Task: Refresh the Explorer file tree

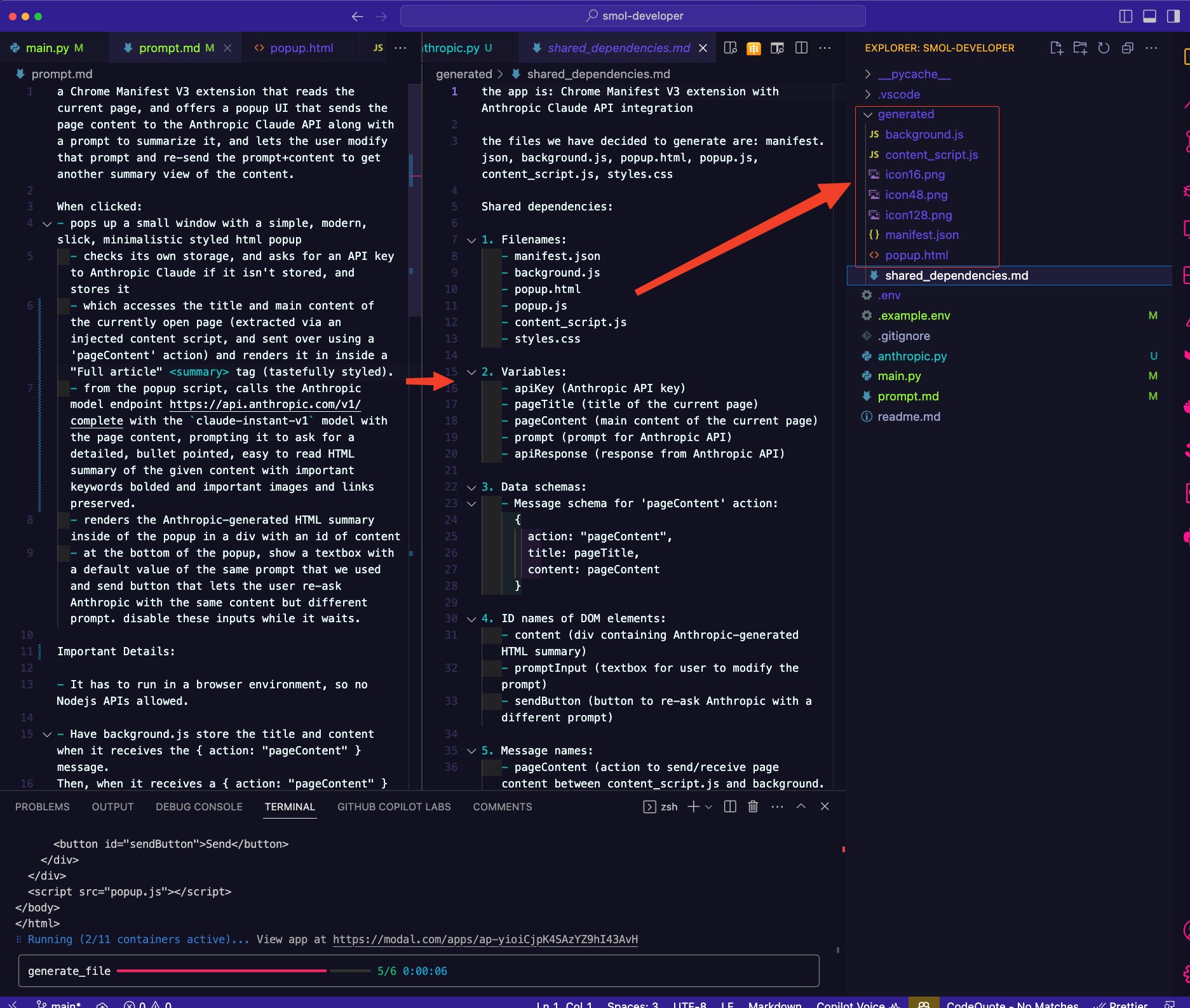Action: tap(1104, 48)
